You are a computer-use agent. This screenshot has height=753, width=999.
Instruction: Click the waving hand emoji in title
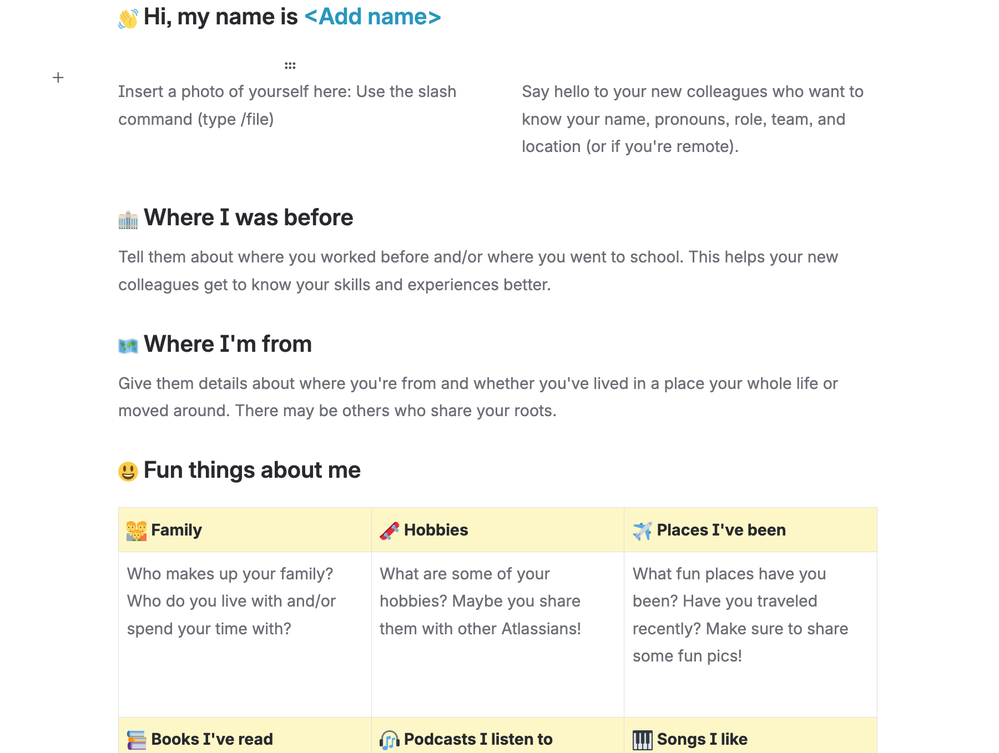(128, 19)
